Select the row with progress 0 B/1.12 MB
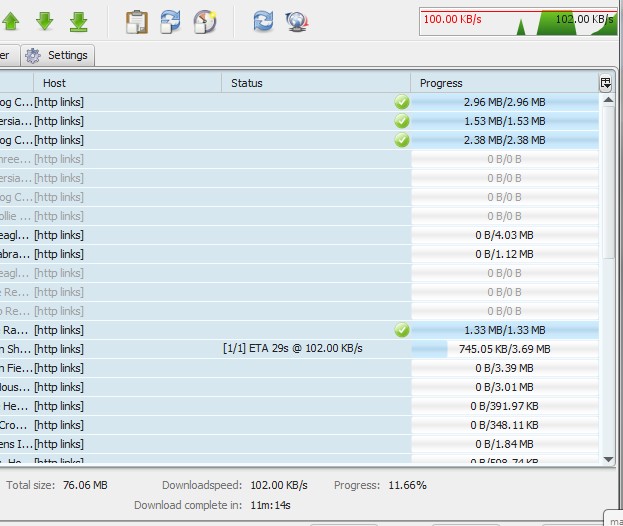 [x=299, y=254]
